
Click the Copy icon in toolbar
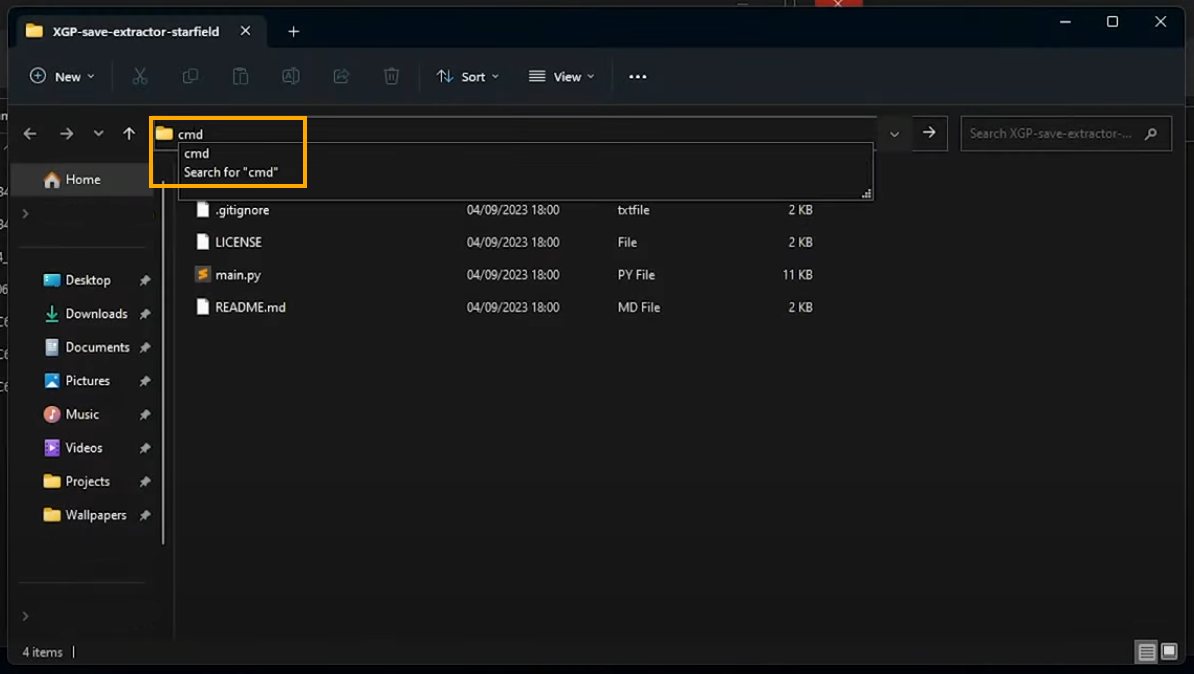pos(190,76)
